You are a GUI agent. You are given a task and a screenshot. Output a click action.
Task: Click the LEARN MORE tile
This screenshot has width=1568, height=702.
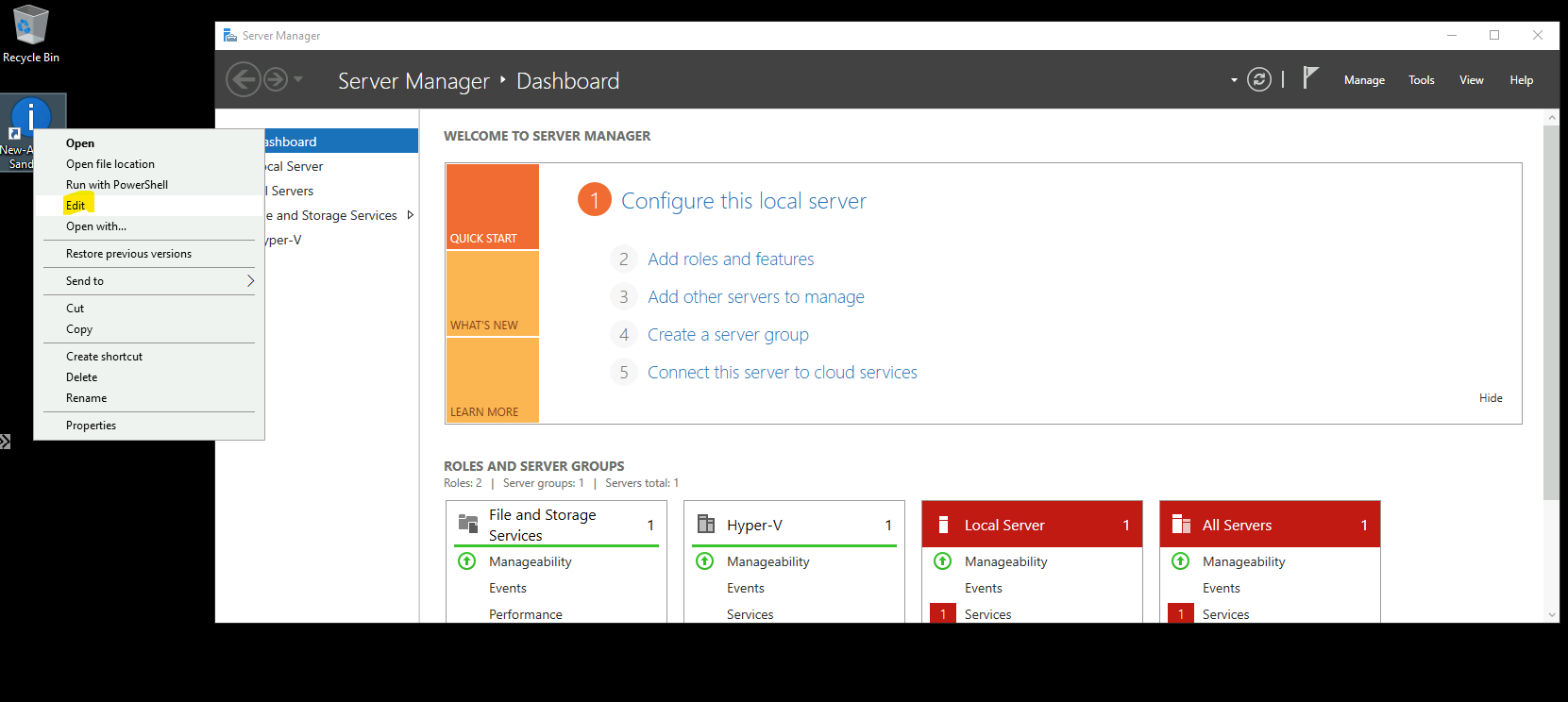(492, 380)
